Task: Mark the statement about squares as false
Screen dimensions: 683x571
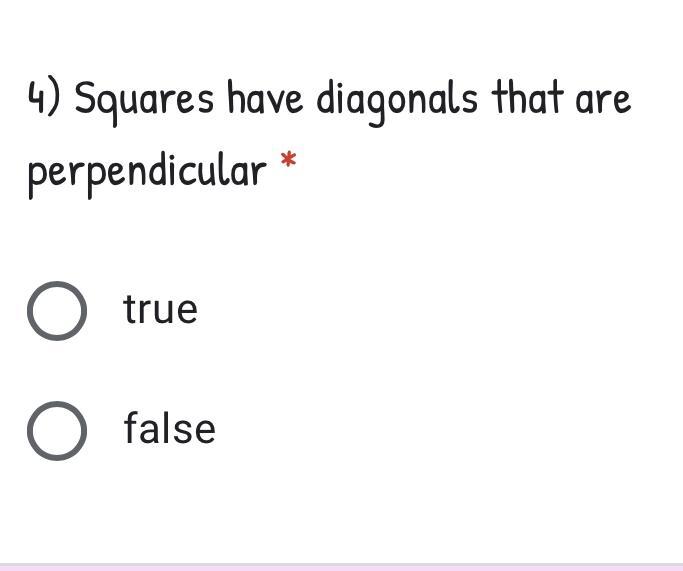Action: [57, 430]
